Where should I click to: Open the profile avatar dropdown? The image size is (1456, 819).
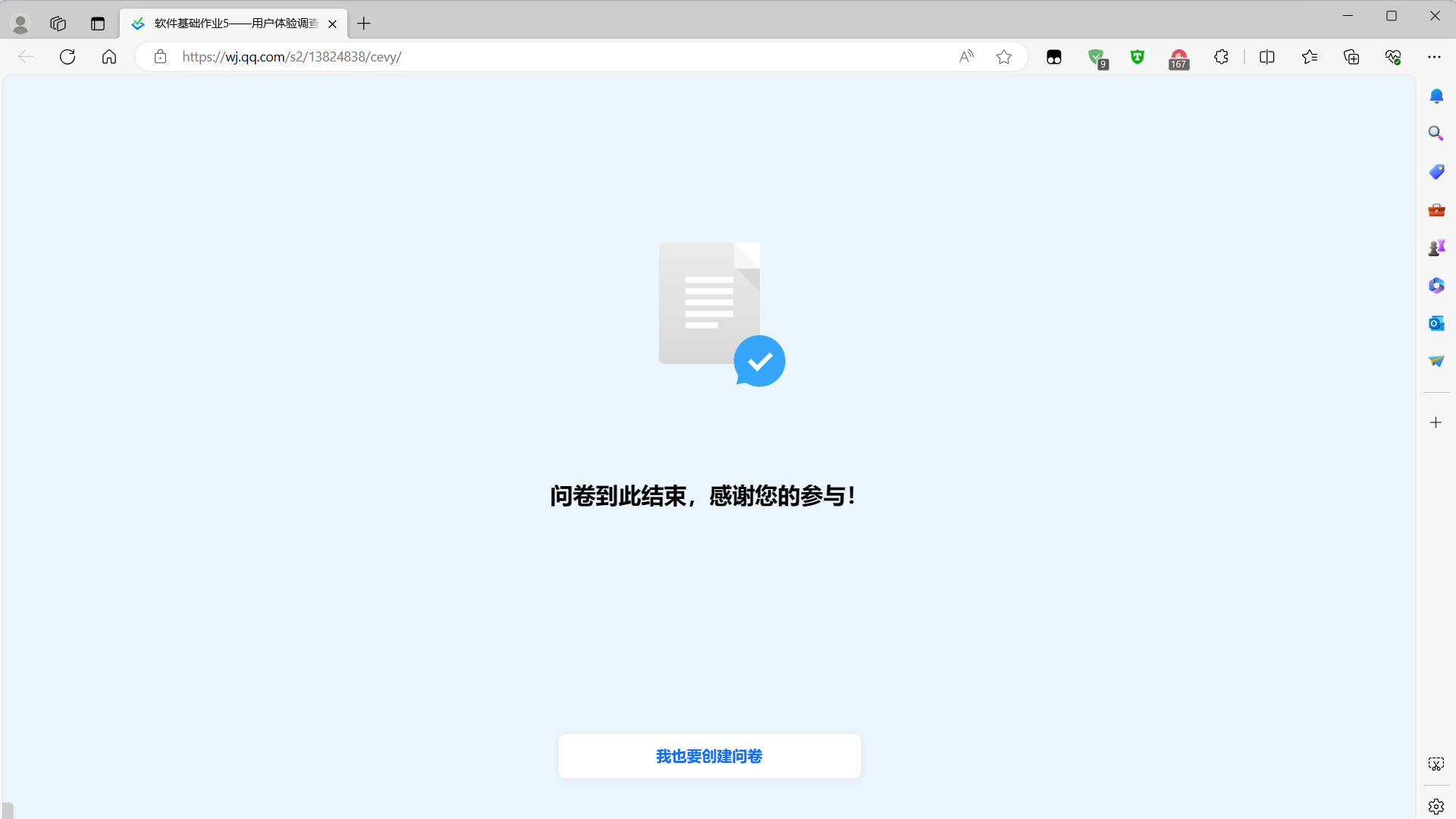click(x=20, y=24)
